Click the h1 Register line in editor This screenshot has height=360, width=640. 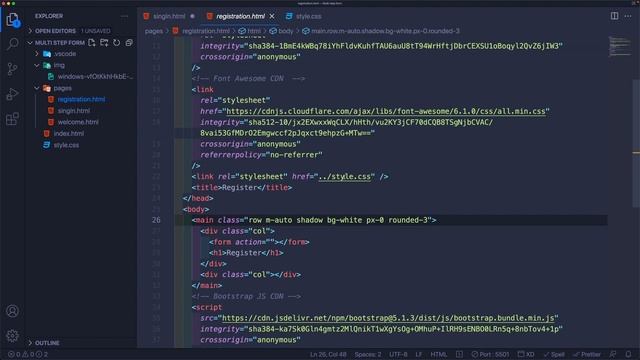[246, 253]
